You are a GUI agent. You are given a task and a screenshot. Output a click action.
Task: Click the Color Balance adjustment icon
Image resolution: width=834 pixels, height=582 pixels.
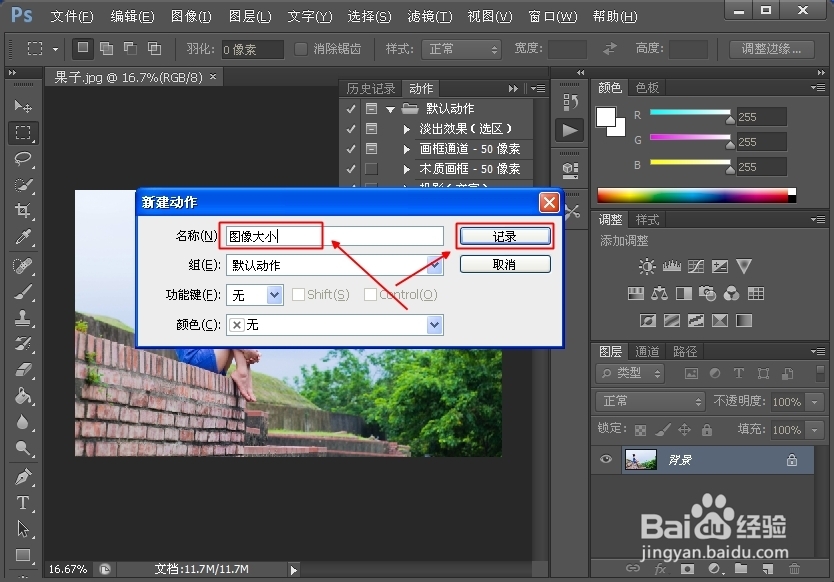click(660, 293)
